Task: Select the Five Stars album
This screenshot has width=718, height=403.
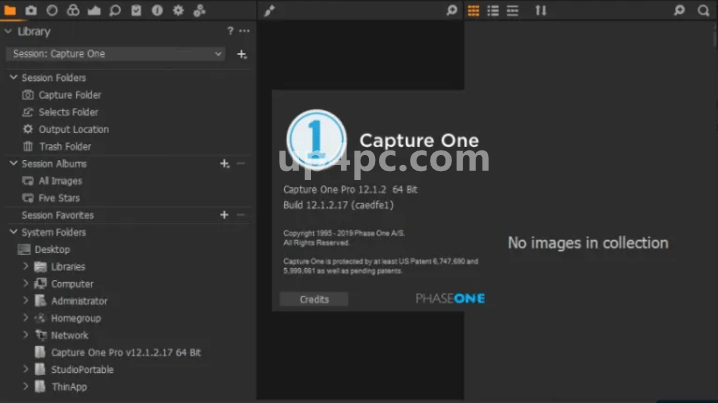Action: 60,198
